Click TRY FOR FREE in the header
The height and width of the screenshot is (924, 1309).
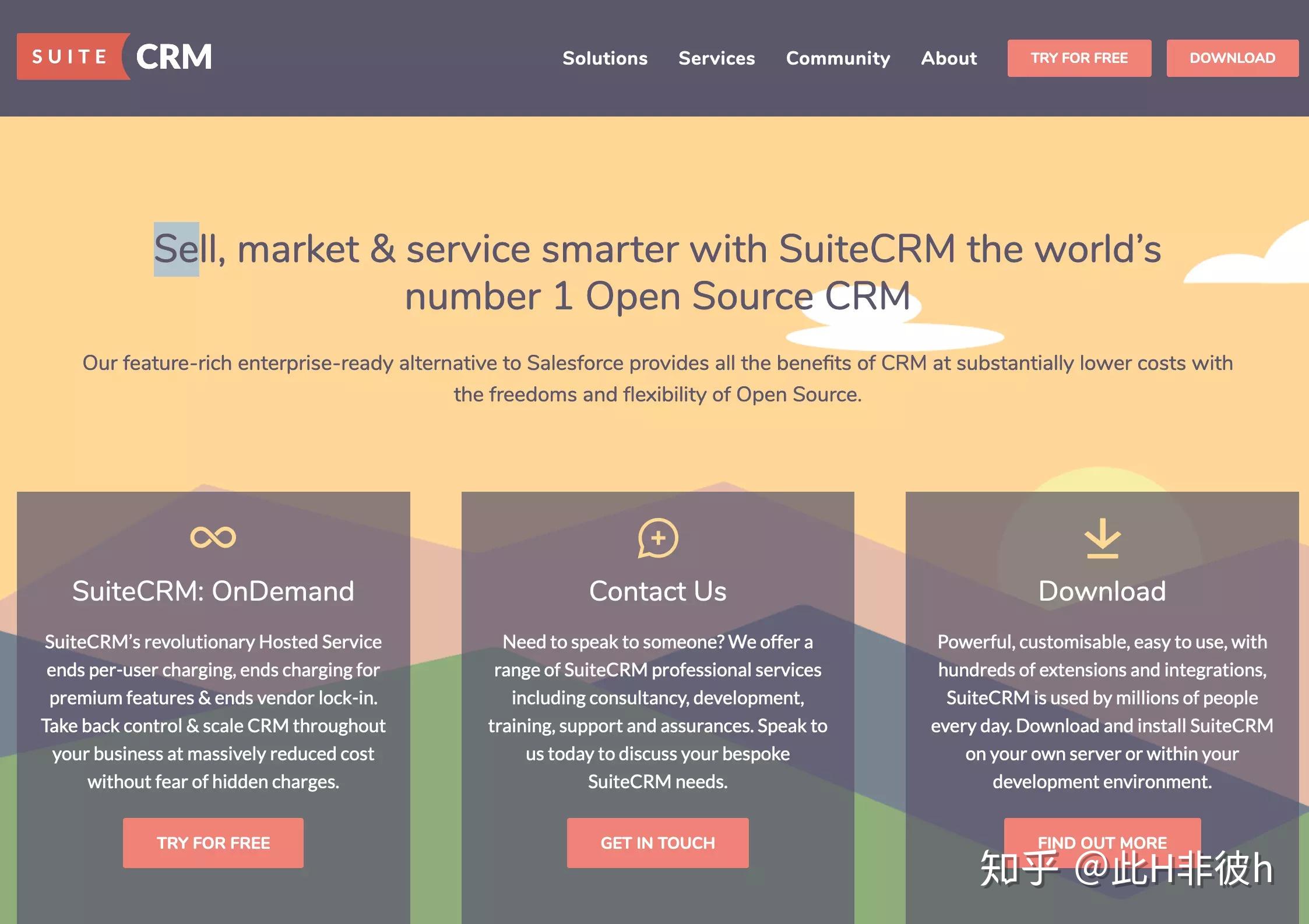[x=1079, y=58]
